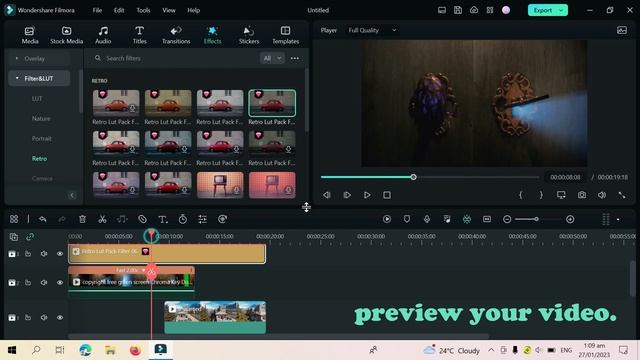Viewport: 640px width, 360px height.
Task: Open the Stock Media tab
Action: pos(67,35)
